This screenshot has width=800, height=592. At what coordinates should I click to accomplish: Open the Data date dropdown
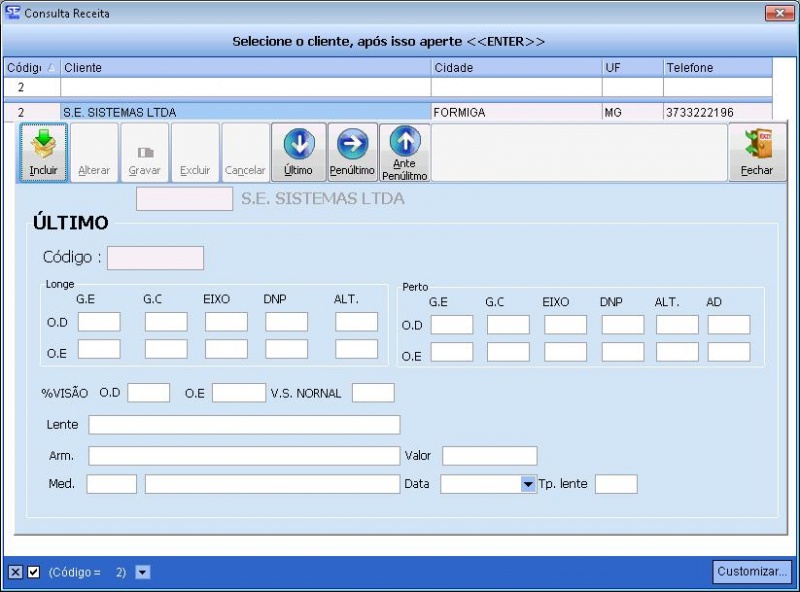[528, 484]
